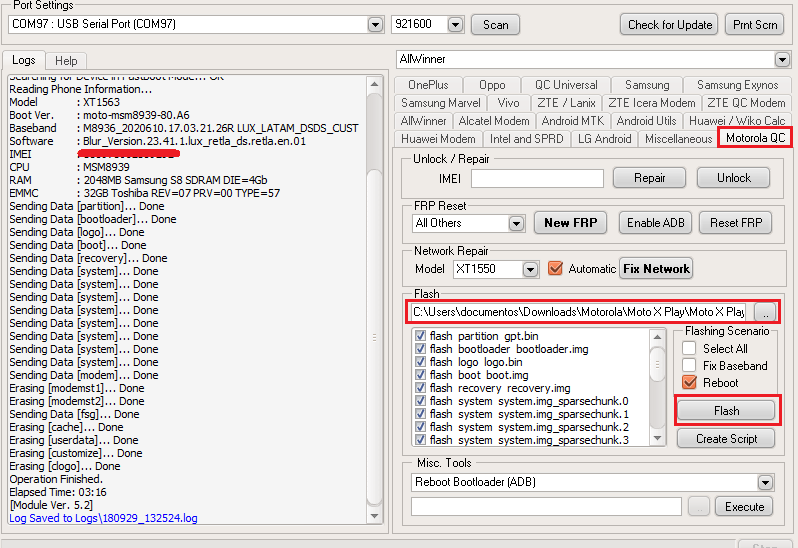Click the Execute button
The height and width of the screenshot is (548, 798).
[744, 507]
